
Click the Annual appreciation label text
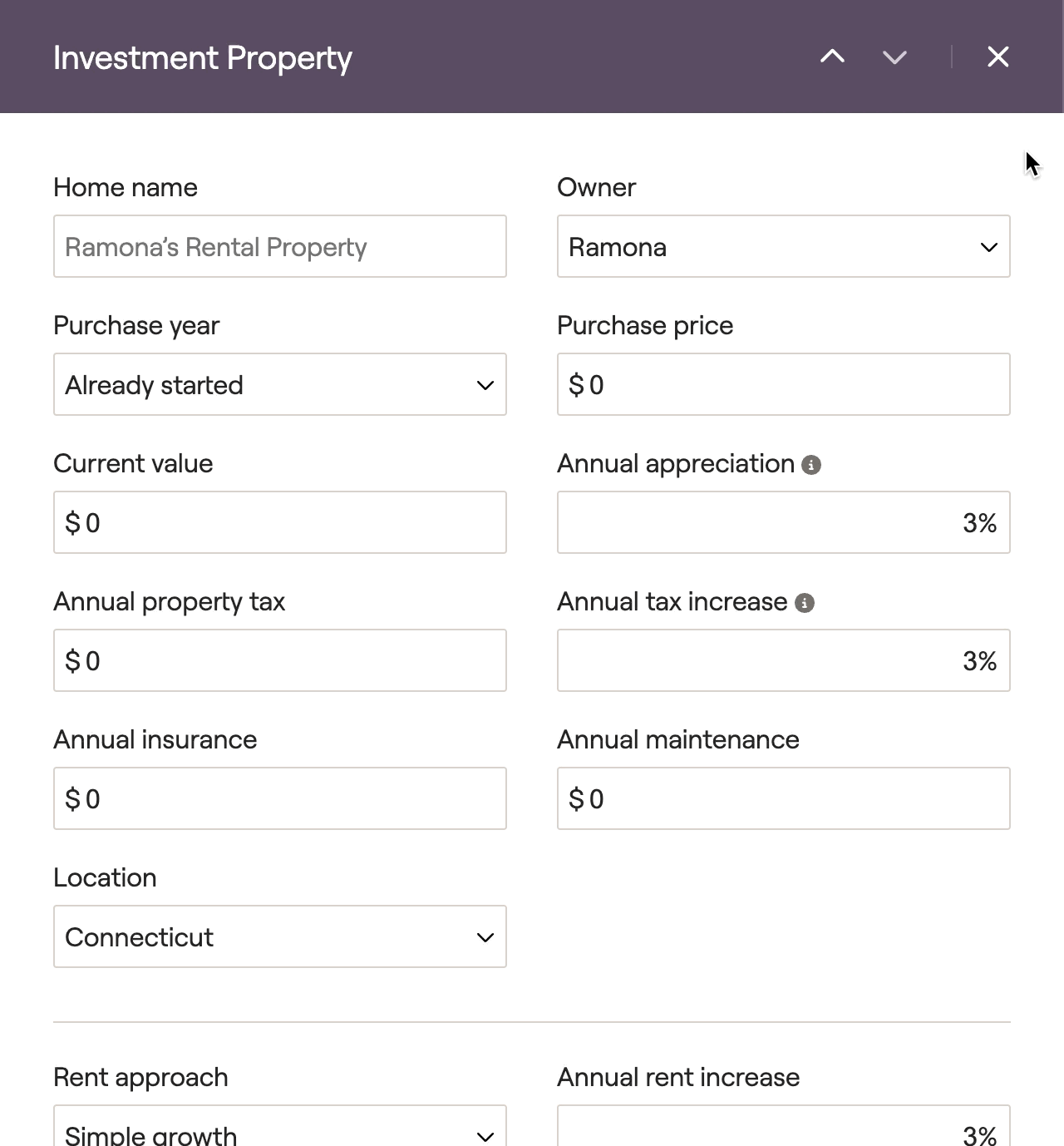[x=676, y=464]
